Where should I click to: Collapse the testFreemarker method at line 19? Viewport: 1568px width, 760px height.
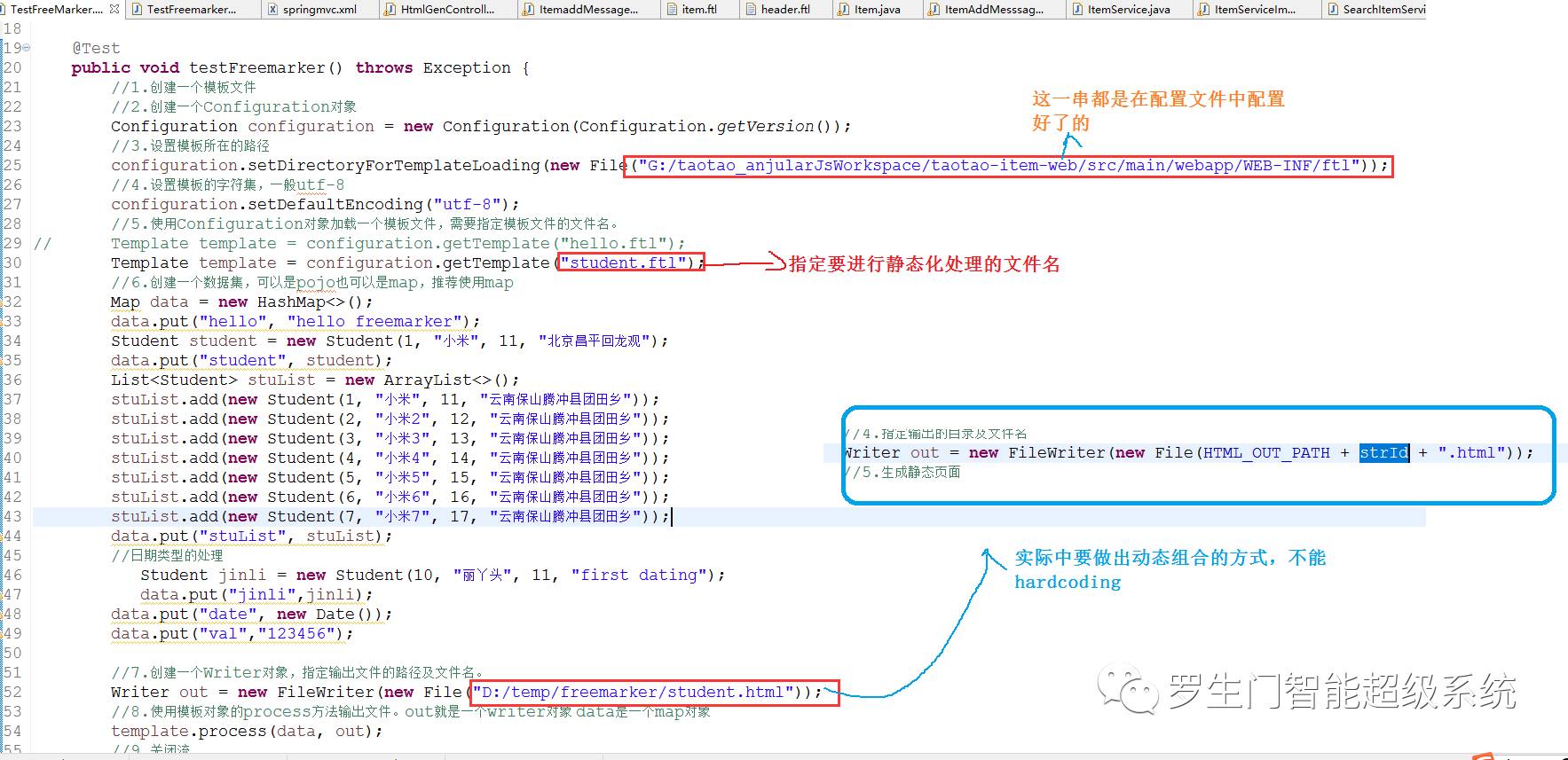[26, 48]
